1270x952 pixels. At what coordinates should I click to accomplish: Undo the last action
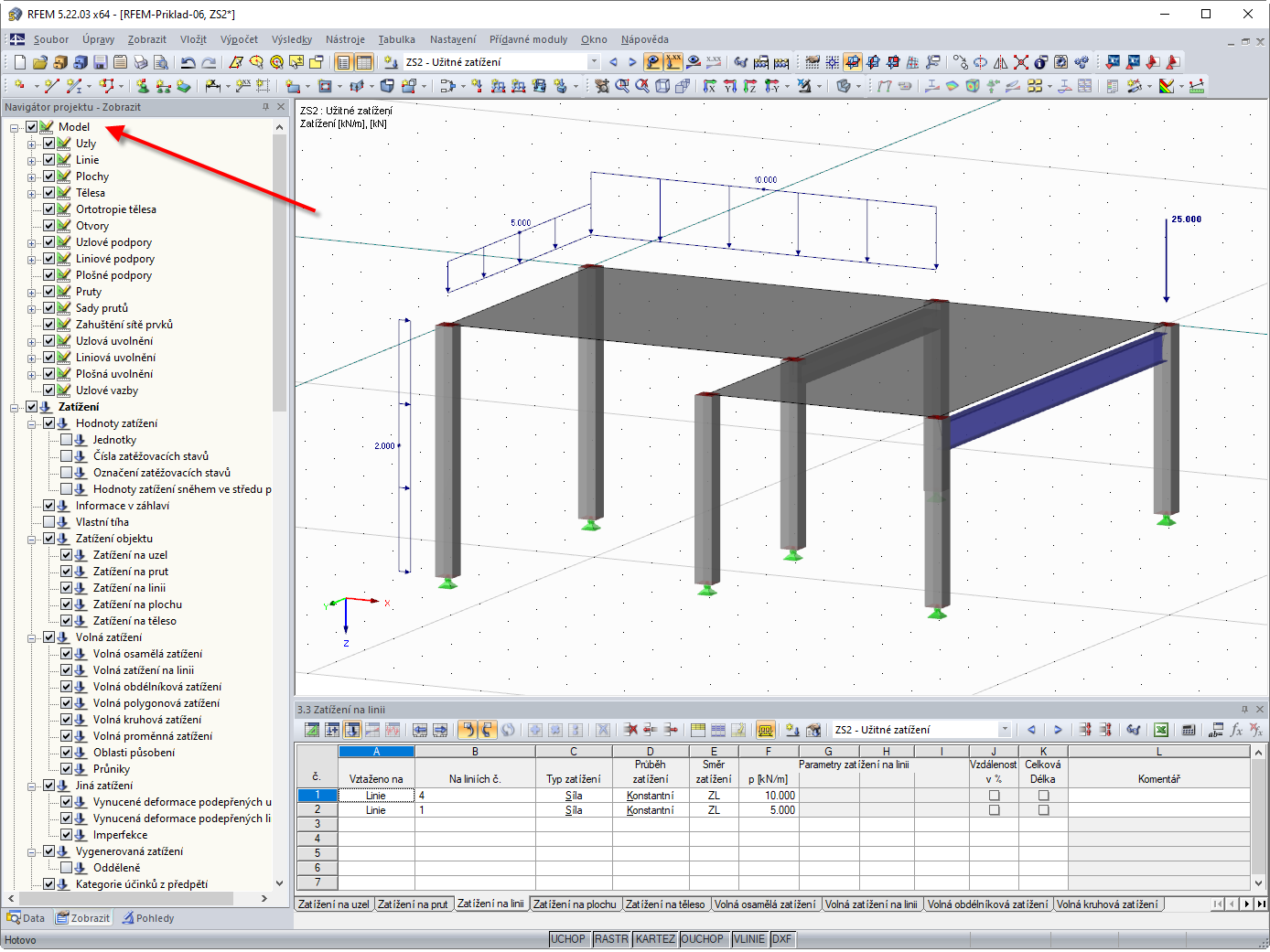coord(188,62)
